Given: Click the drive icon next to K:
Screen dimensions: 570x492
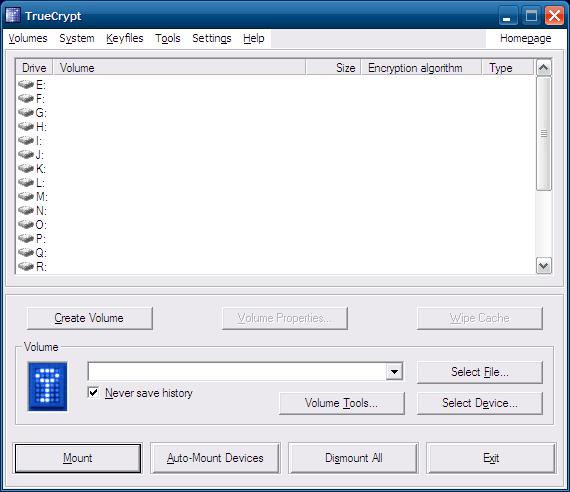Looking at the screenshot, I should (26, 168).
